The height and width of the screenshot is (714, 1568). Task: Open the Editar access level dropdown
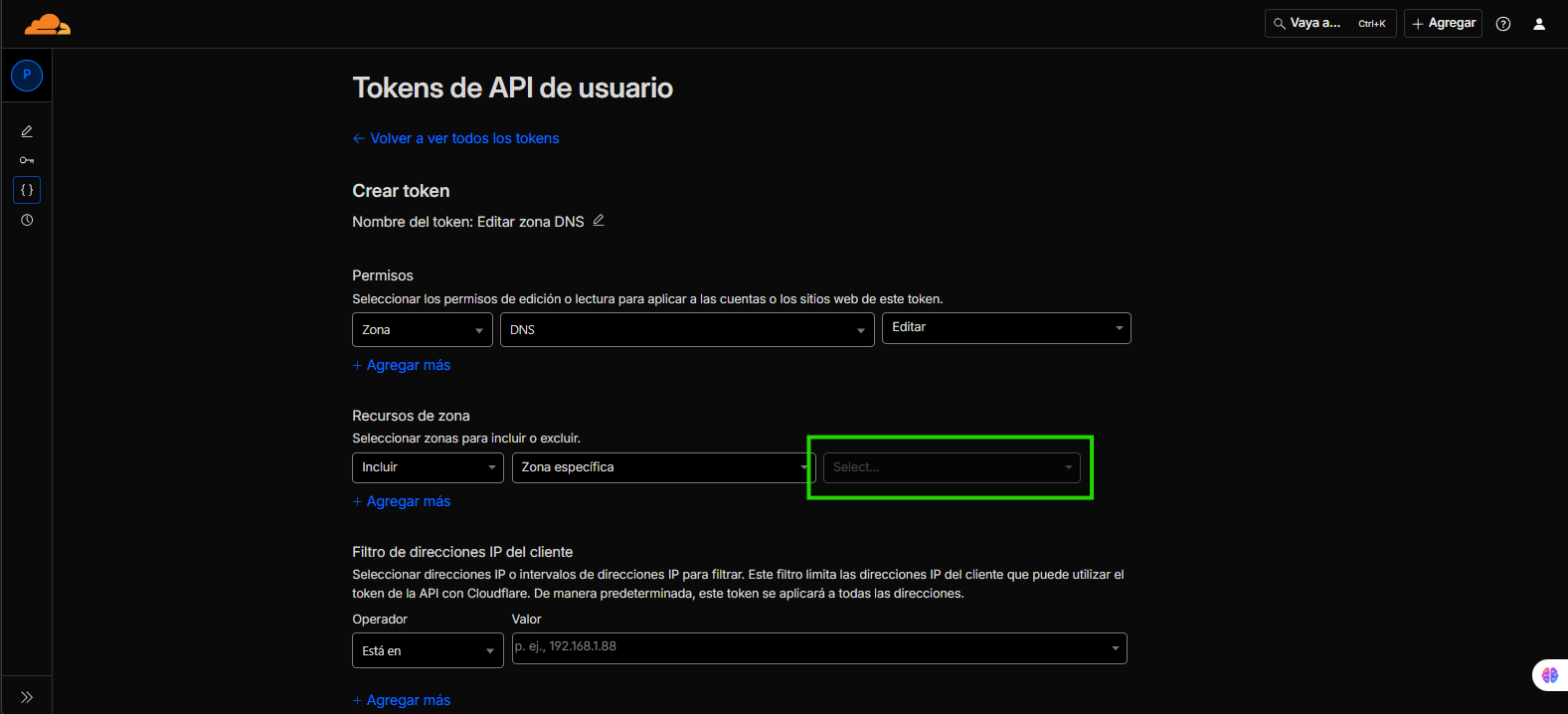click(1005, 328)
